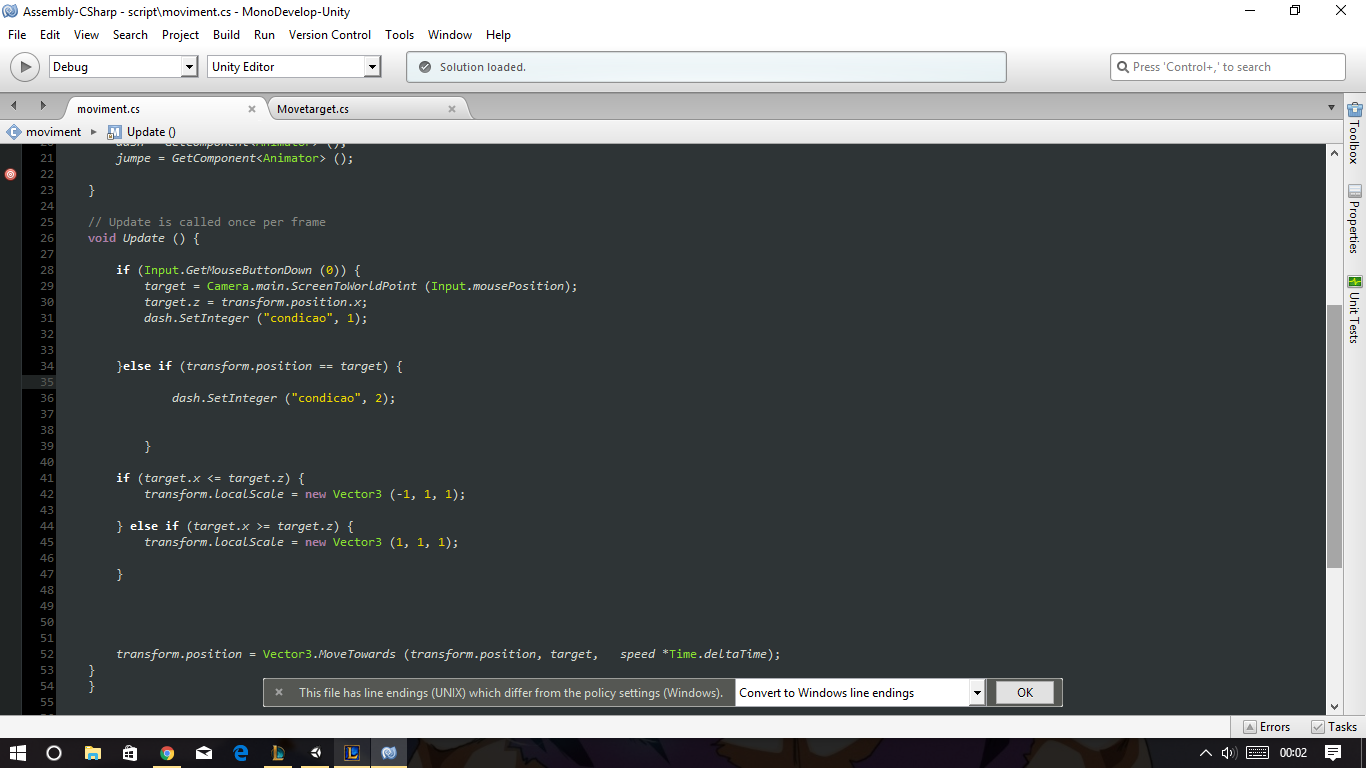Open Google Chrome from the taskbar
Screen dimensions: 1366x768
click(x=167, y=753)
